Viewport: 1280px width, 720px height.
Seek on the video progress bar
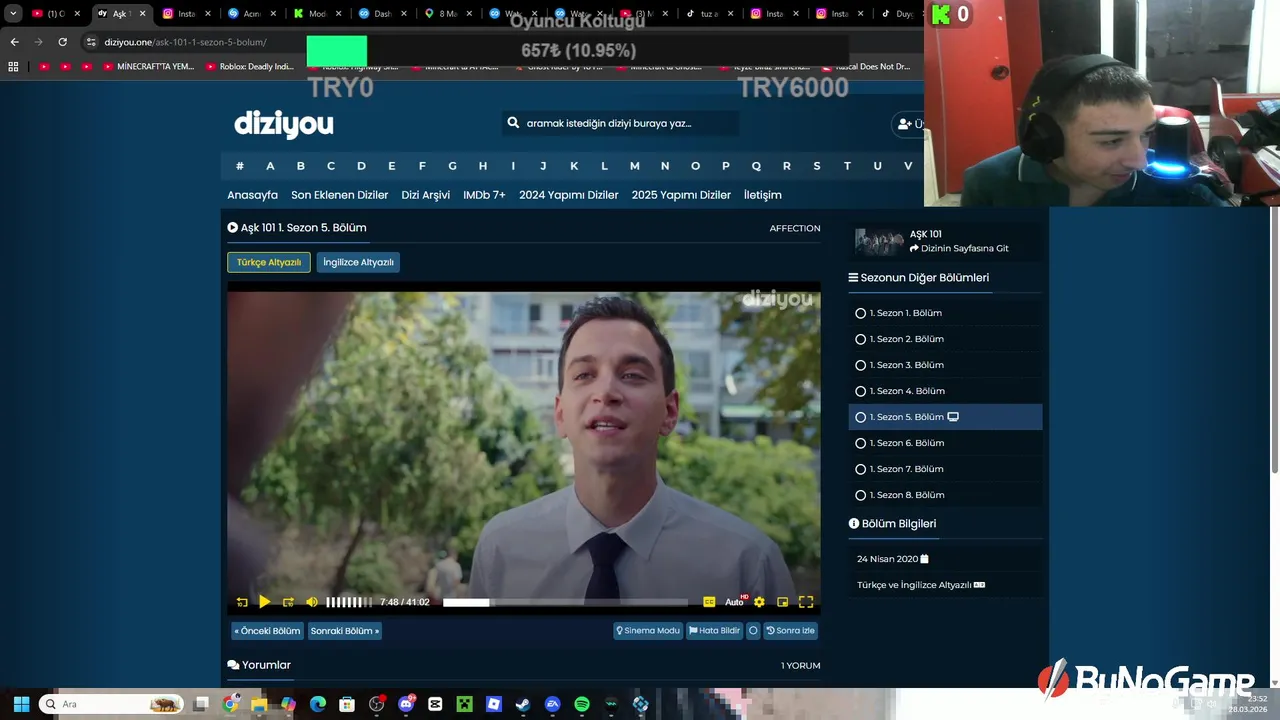[x=565, y=602]
